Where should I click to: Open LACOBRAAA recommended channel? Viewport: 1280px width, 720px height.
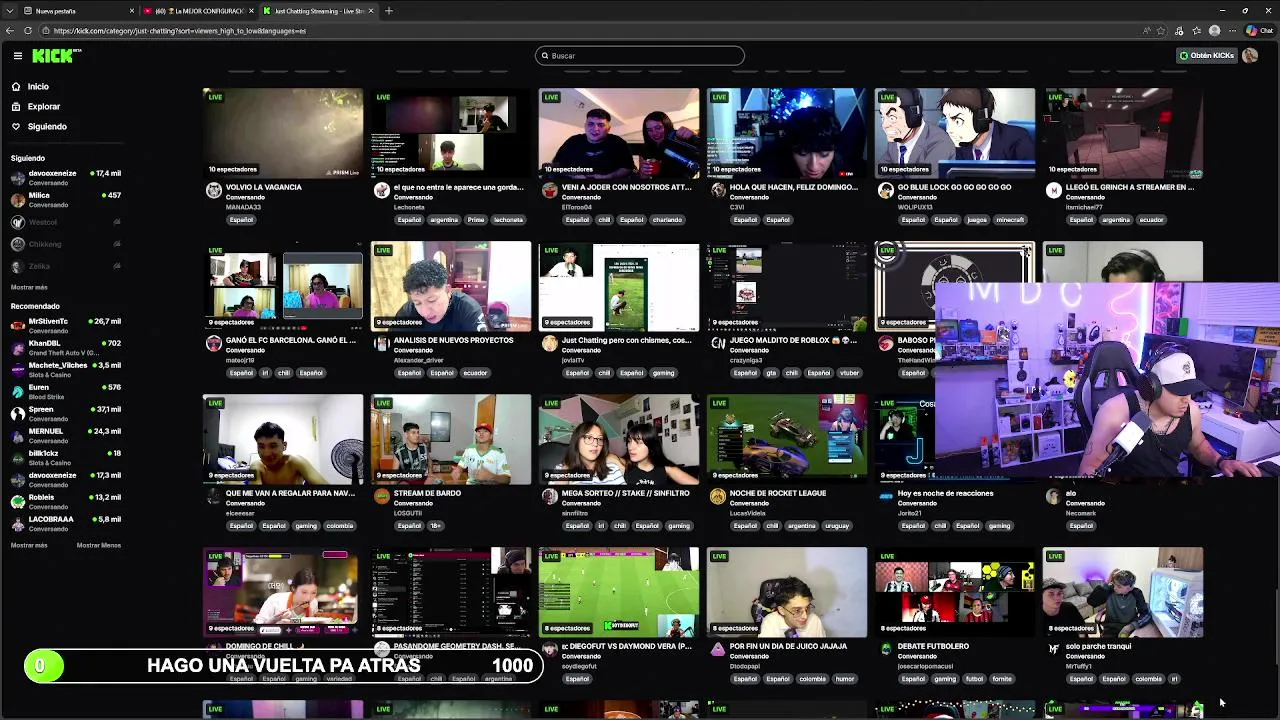click(65, 524)
